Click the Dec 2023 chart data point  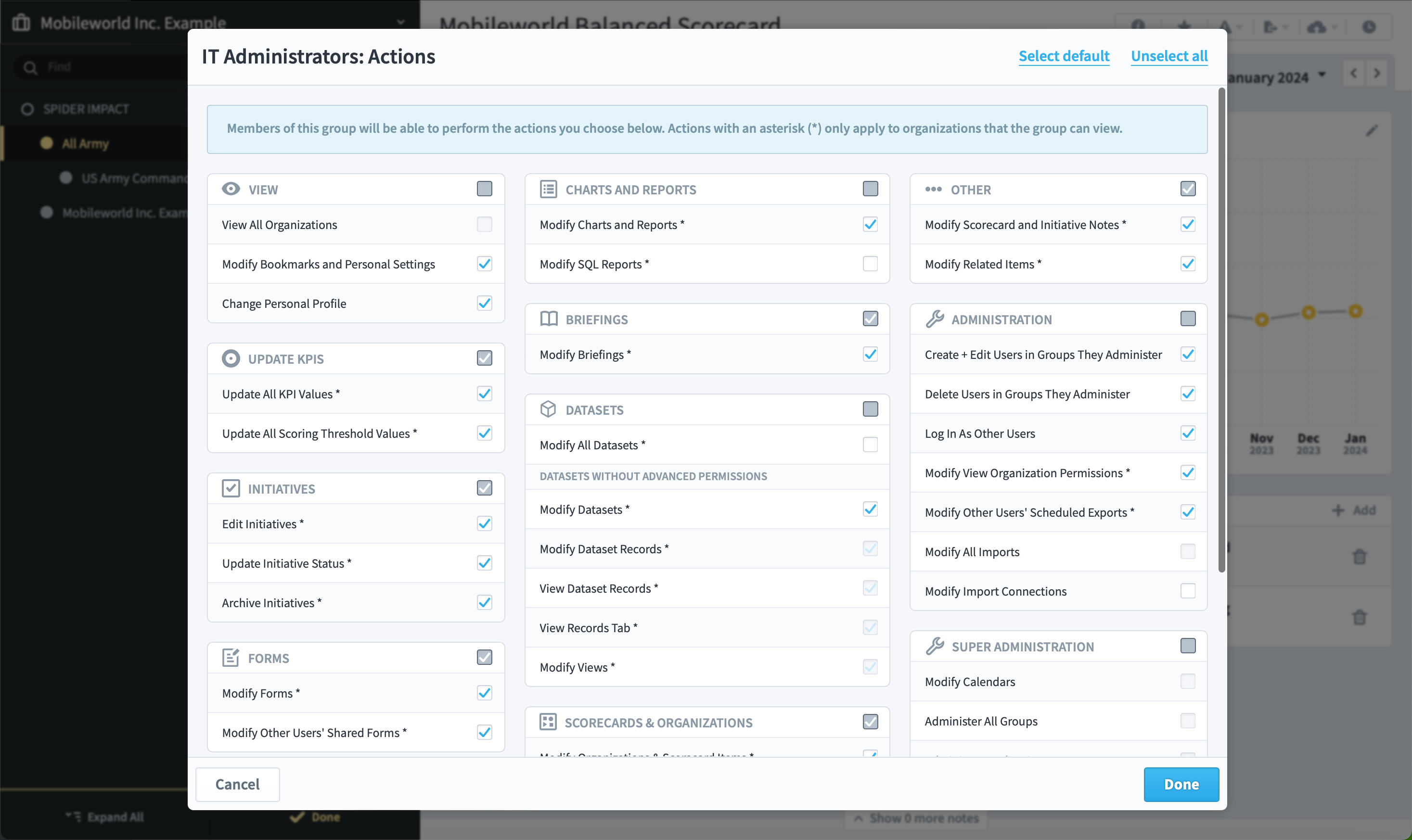coord(1308,312)
